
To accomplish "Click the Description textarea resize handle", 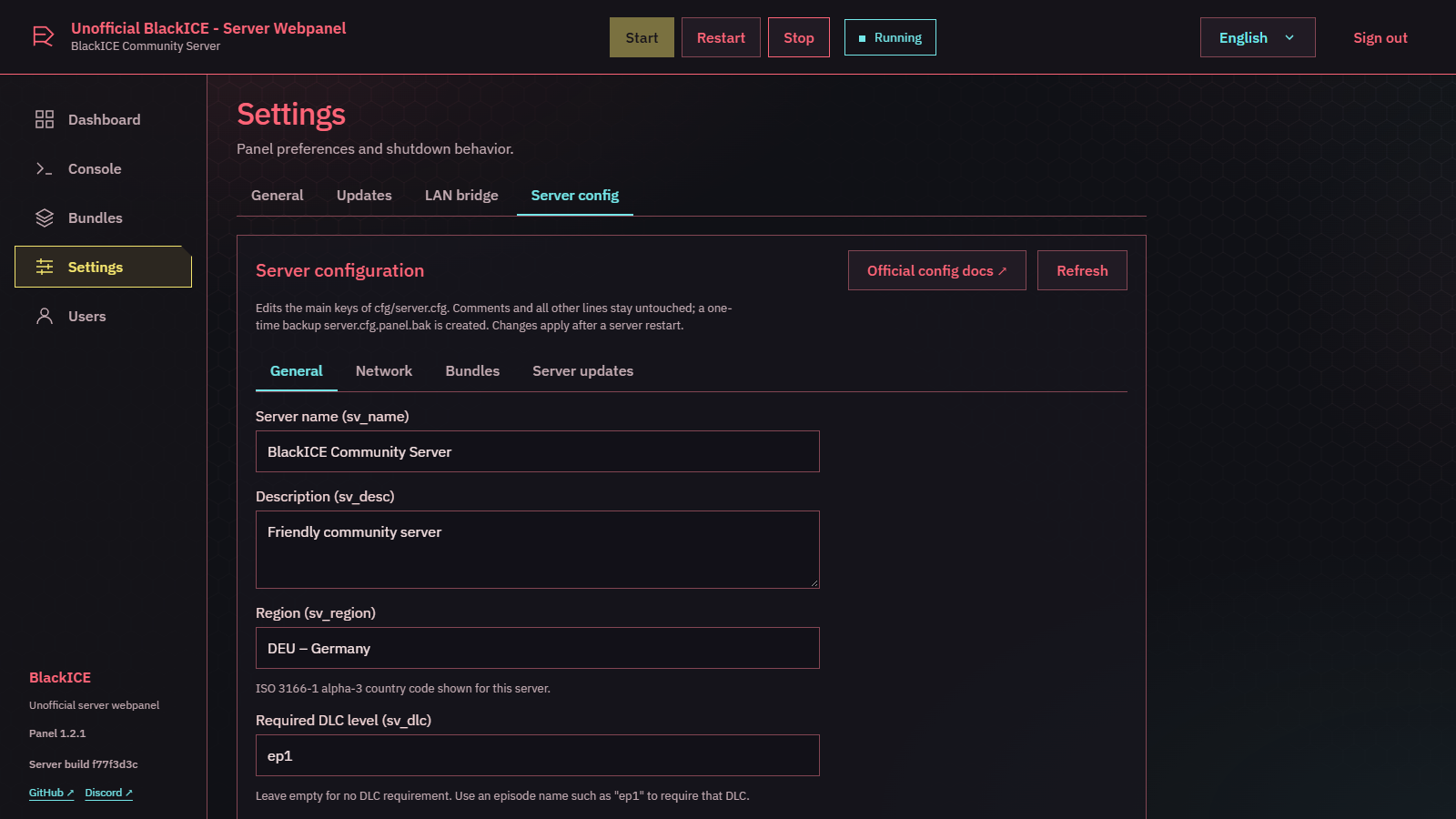I will click(x=814, y=582).
